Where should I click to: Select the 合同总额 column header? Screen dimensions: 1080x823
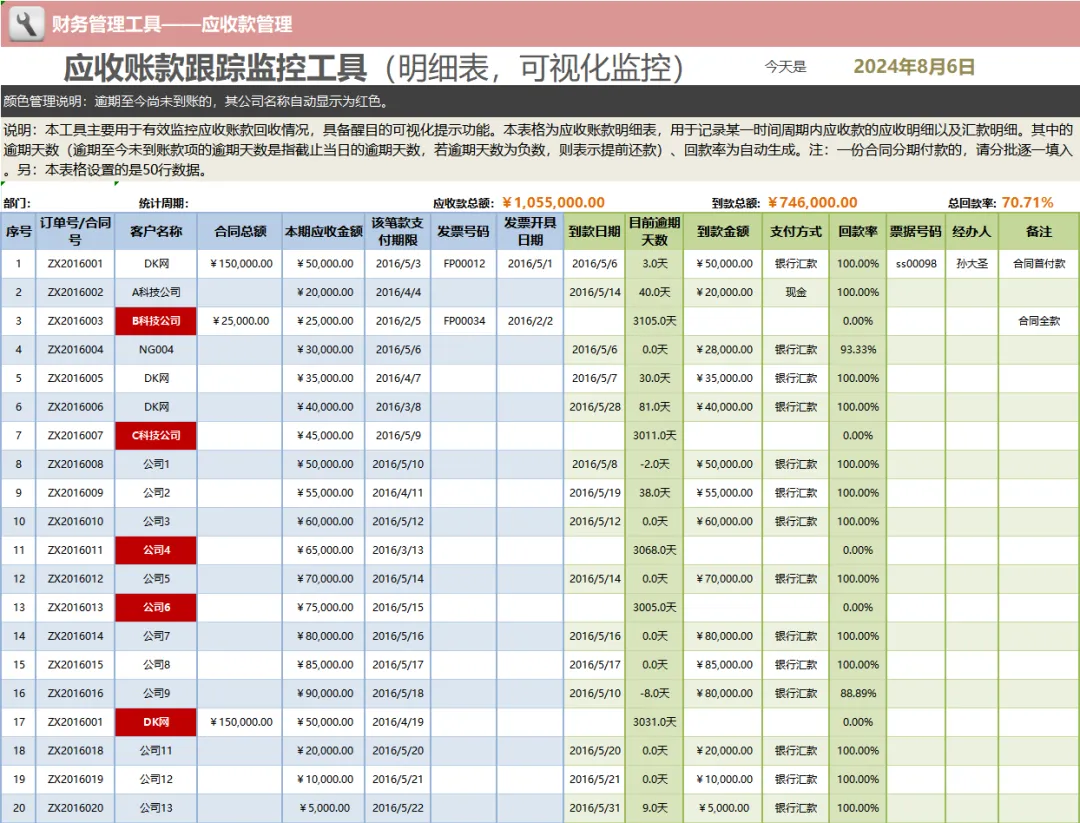pos(240,231)
